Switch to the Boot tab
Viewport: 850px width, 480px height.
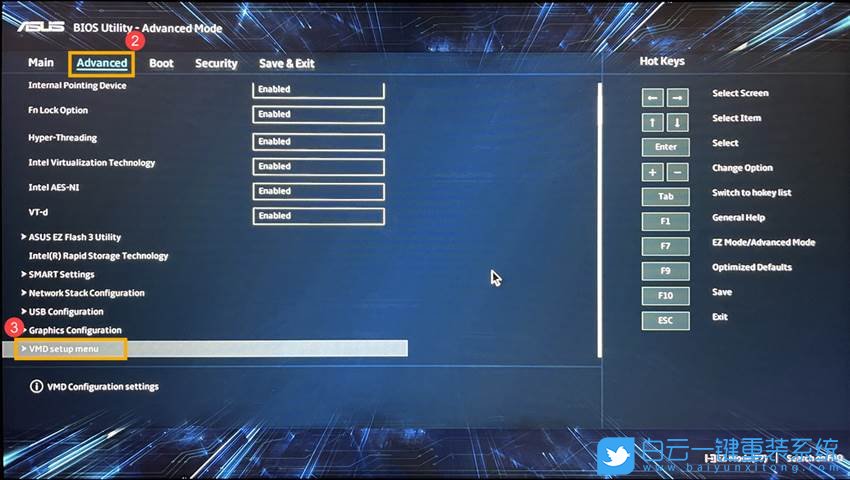pos(161,63)
